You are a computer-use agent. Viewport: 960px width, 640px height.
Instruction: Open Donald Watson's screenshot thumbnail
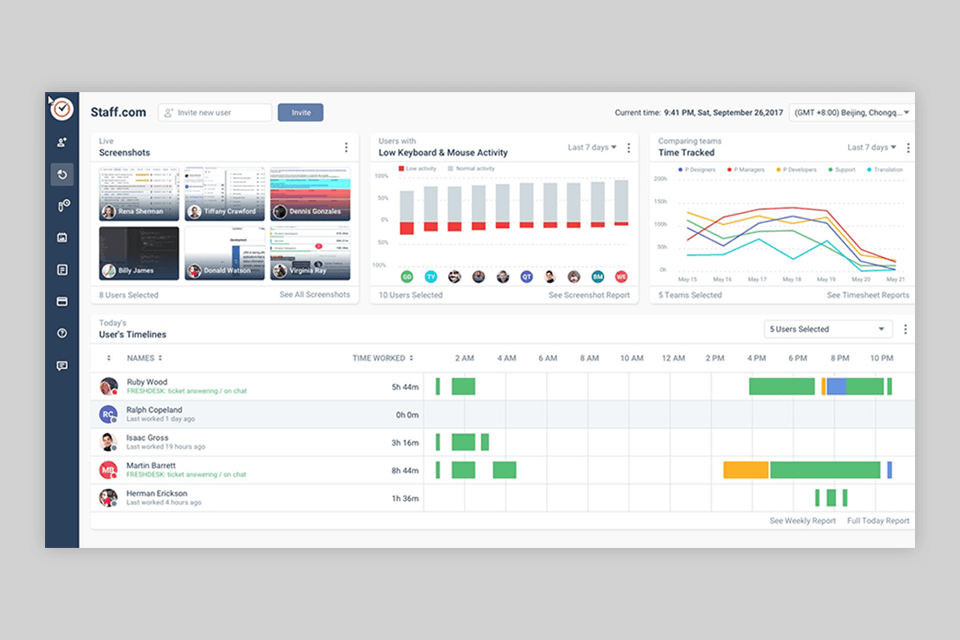pos(225,253)
